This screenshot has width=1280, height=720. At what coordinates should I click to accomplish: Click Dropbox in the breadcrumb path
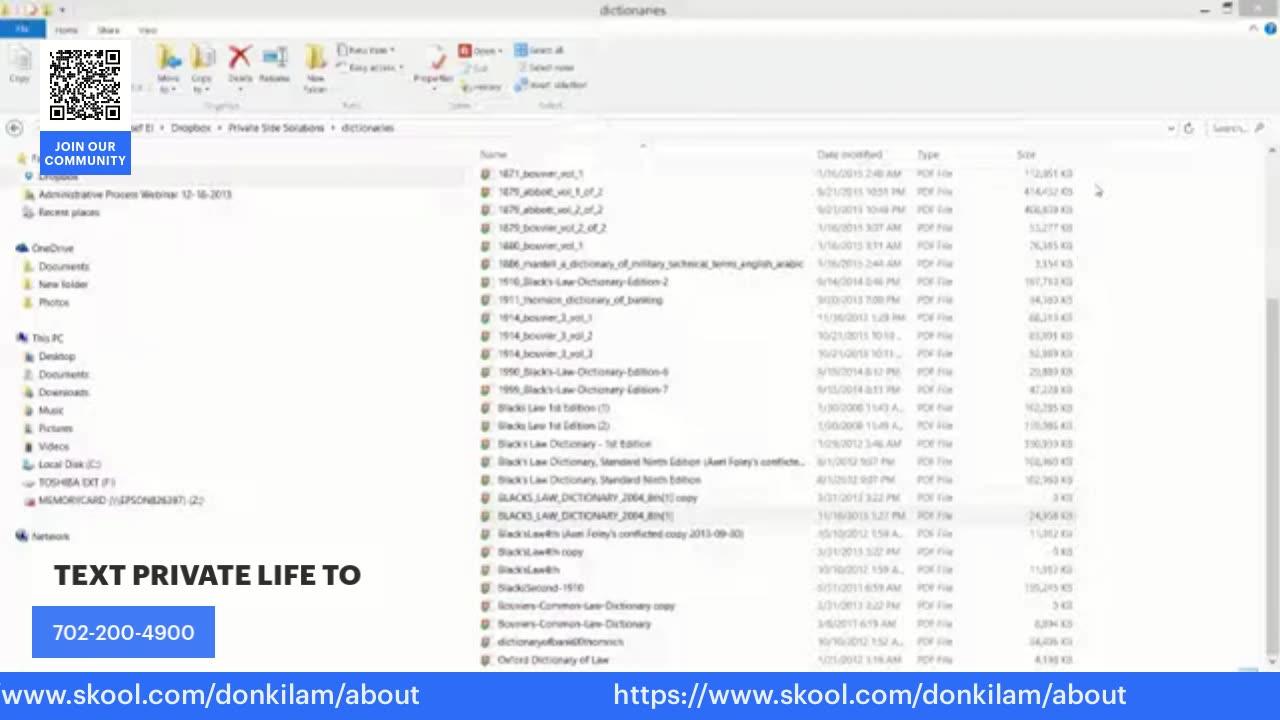tap(191, 128)
